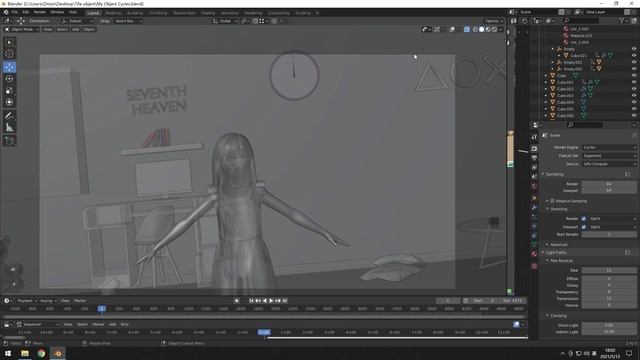
Task: Click the Blender logo menu icon
Action: 6,12
